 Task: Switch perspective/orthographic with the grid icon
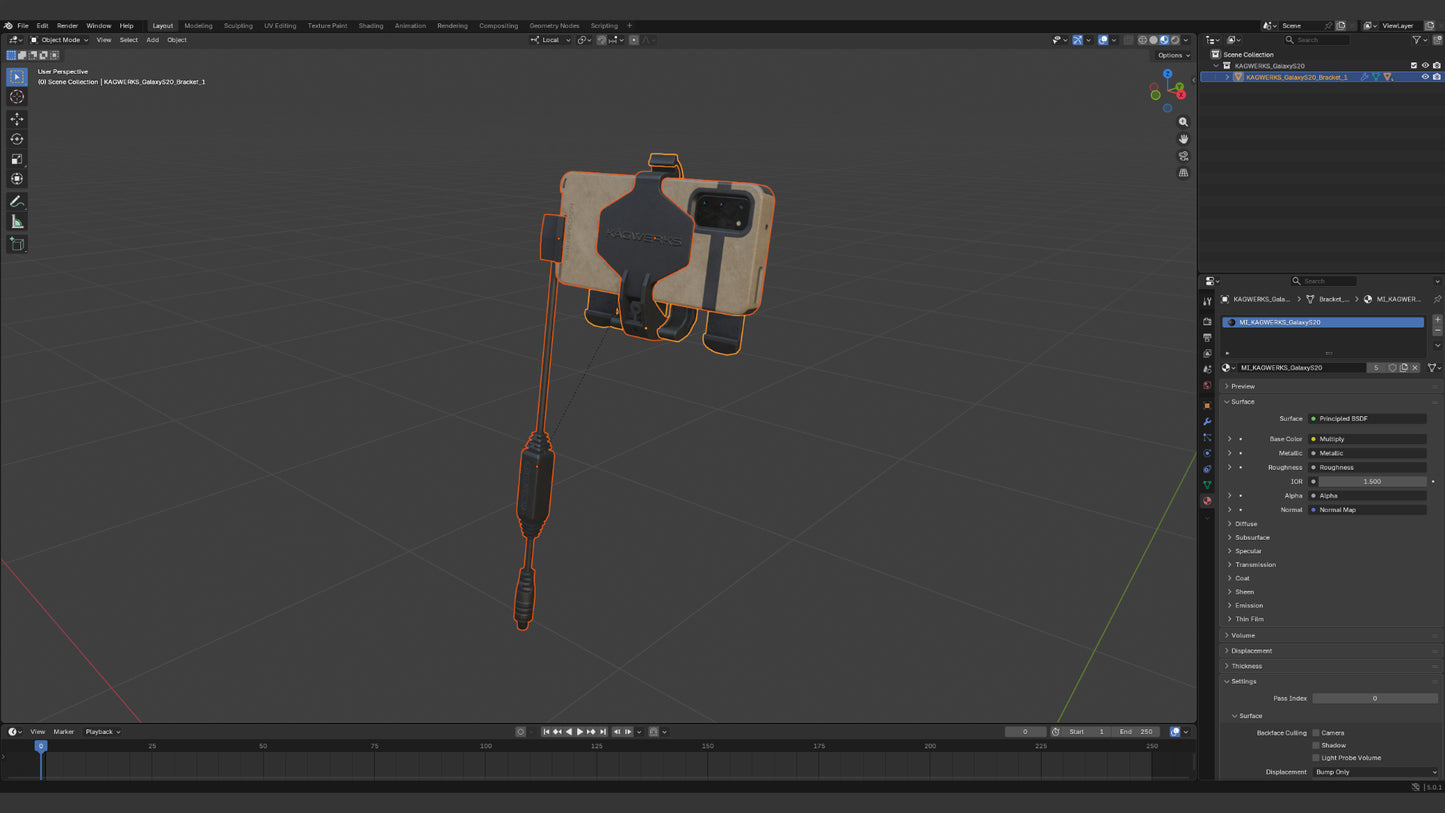point(1183,173)
